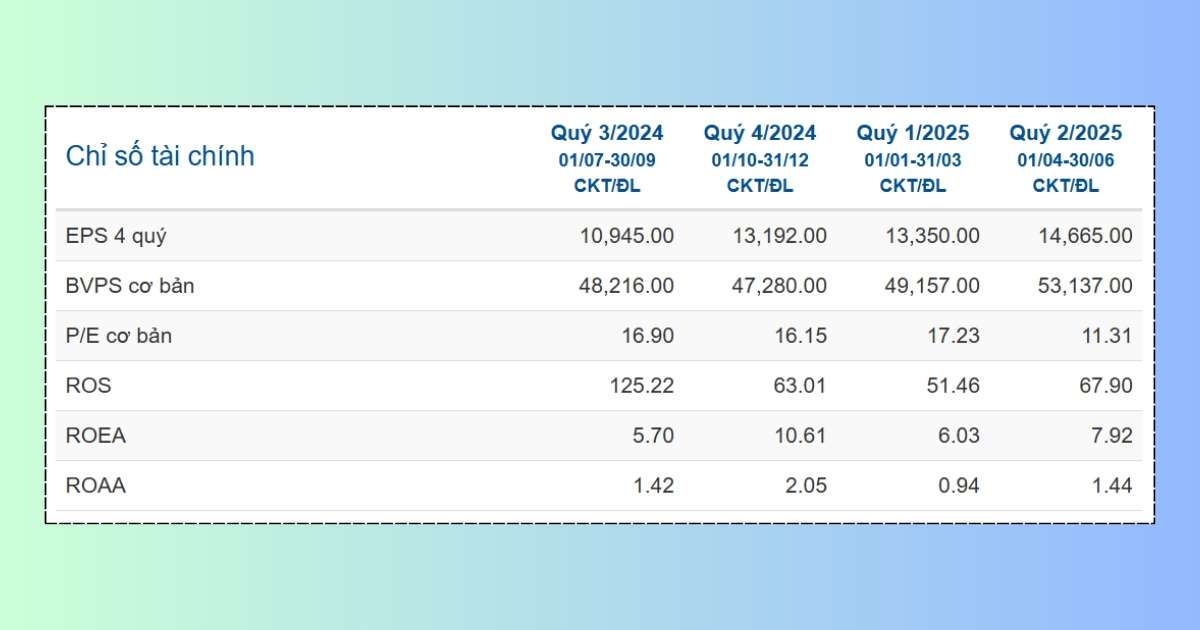Screen dimensions: 1200x630
Task: Click the EPS value 14,665.00
Action: click(x=1085, y=237)
